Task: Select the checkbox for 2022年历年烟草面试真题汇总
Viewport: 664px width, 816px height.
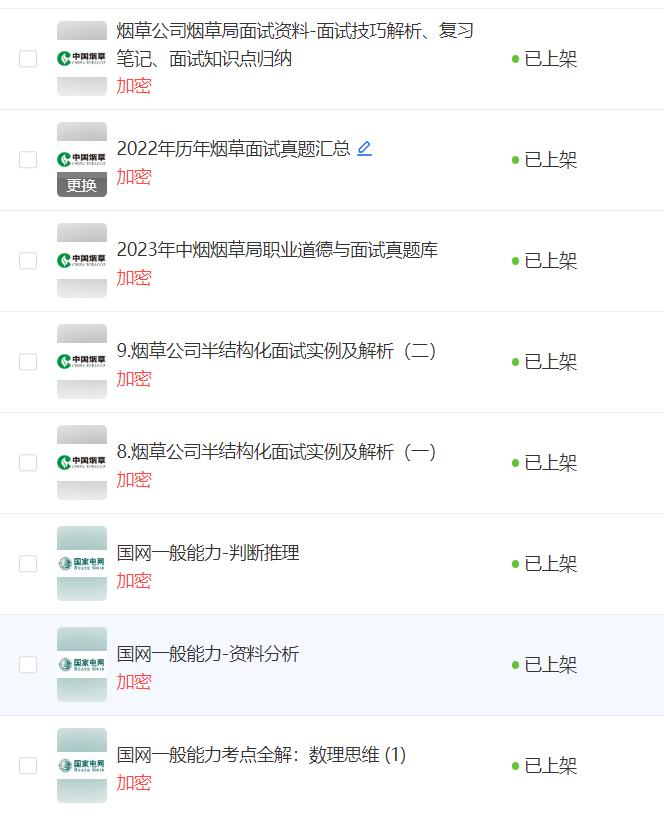Action: [28, 160]
